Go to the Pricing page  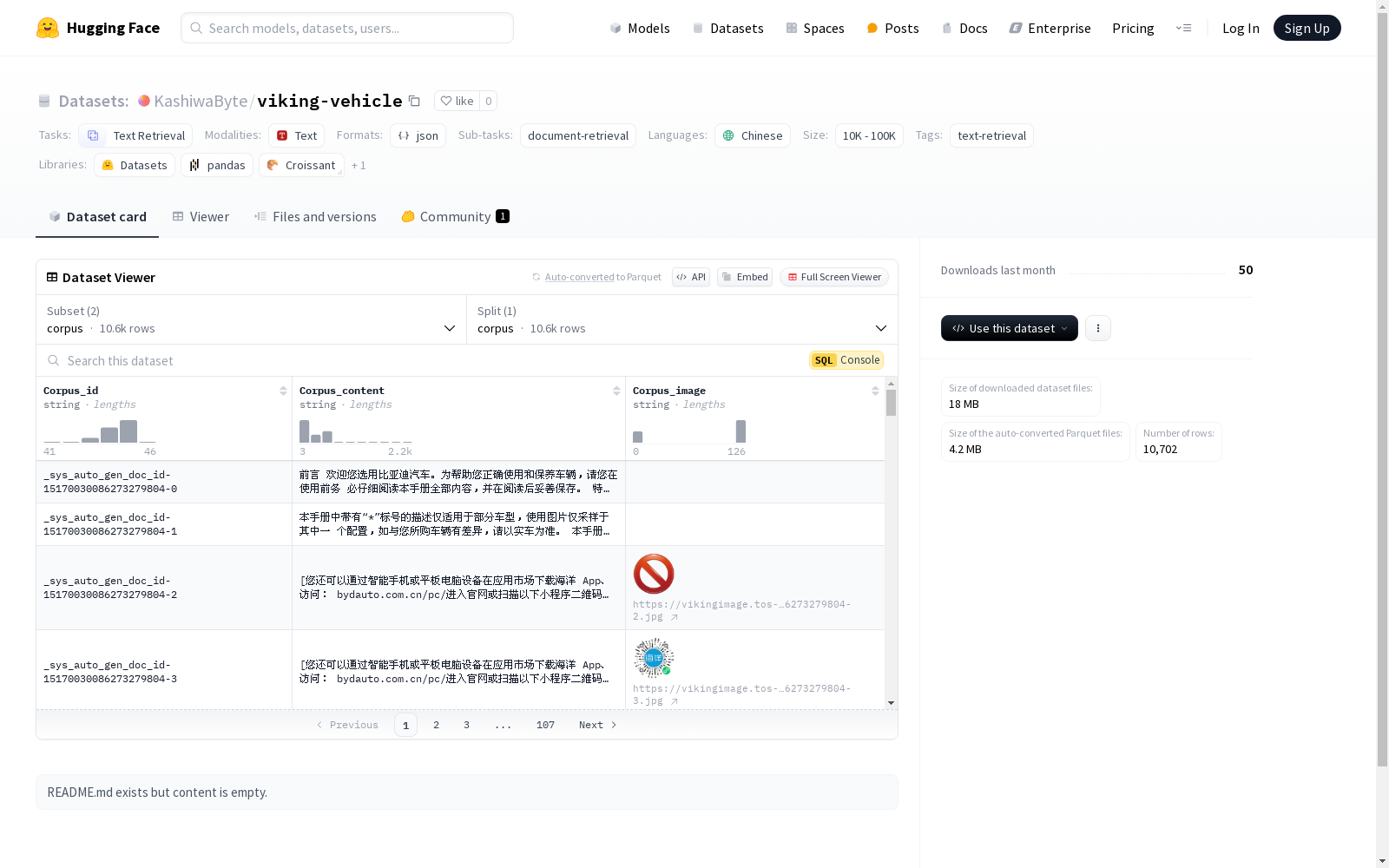[x=1133, y=28]
